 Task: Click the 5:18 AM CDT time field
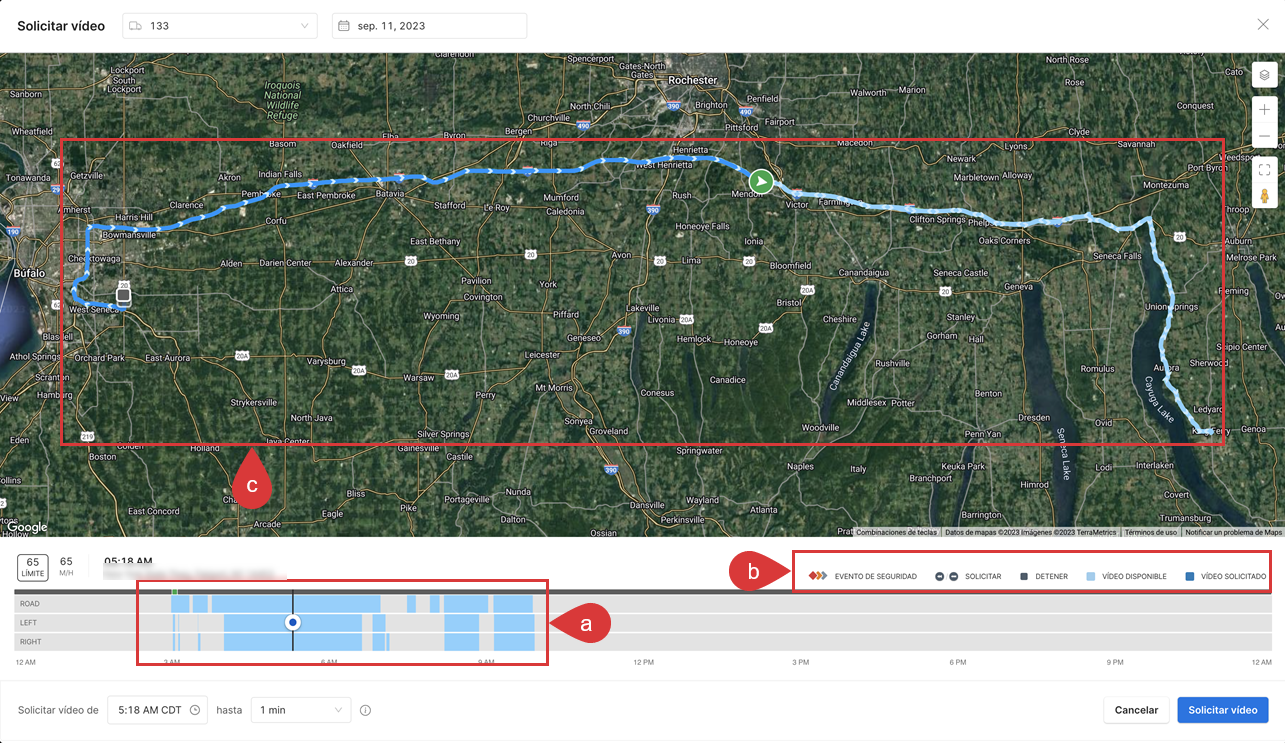157,710
